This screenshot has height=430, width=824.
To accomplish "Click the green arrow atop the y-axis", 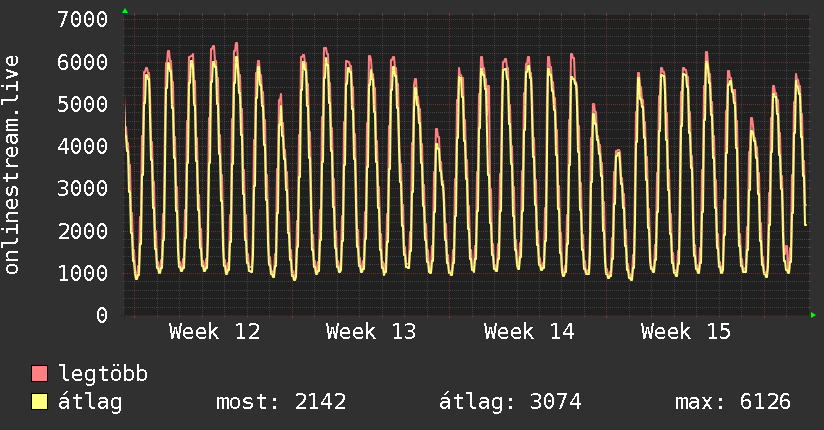I will click(125, 11).
